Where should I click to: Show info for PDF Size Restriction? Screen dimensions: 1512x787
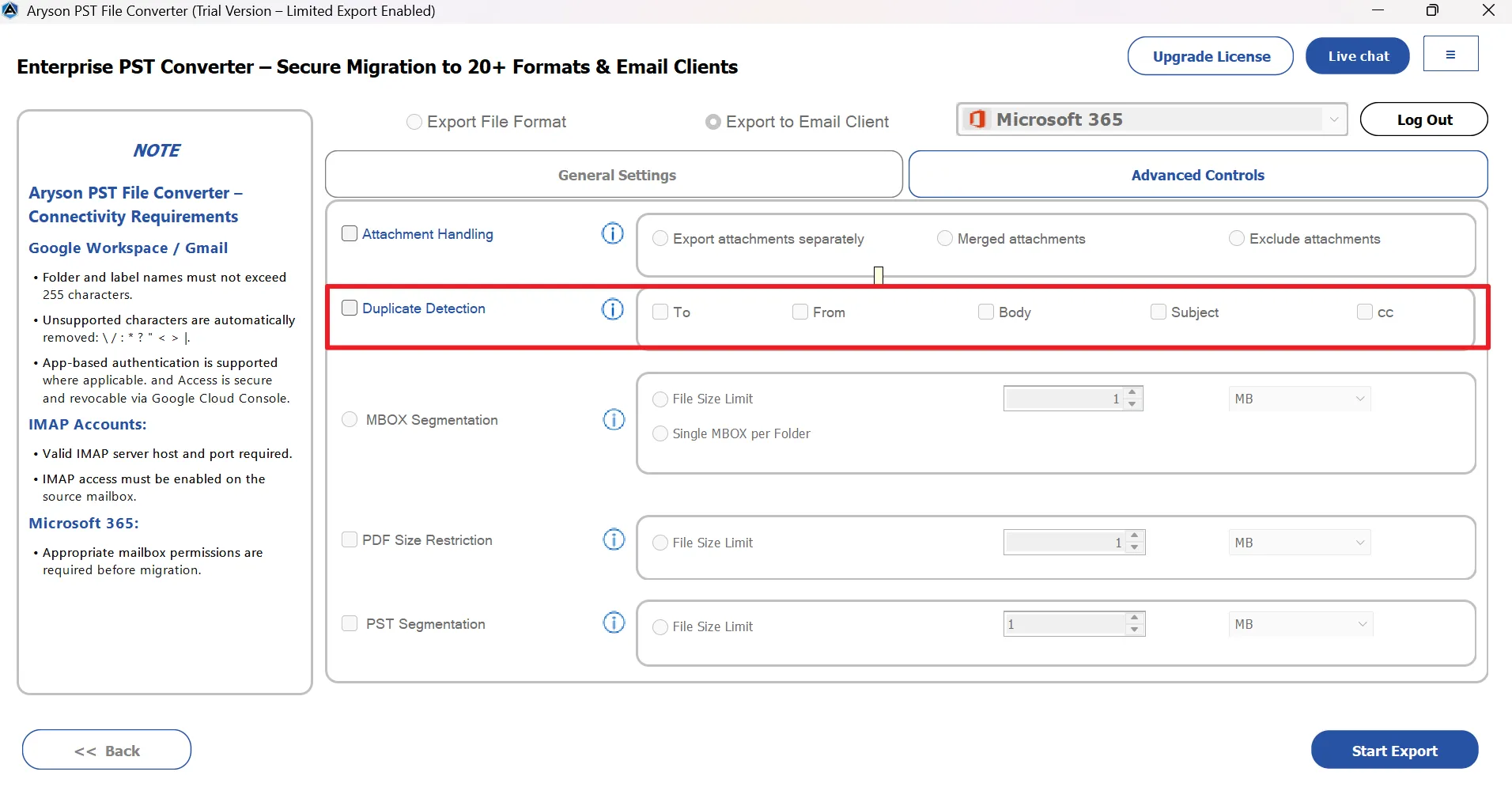[614, 539]
